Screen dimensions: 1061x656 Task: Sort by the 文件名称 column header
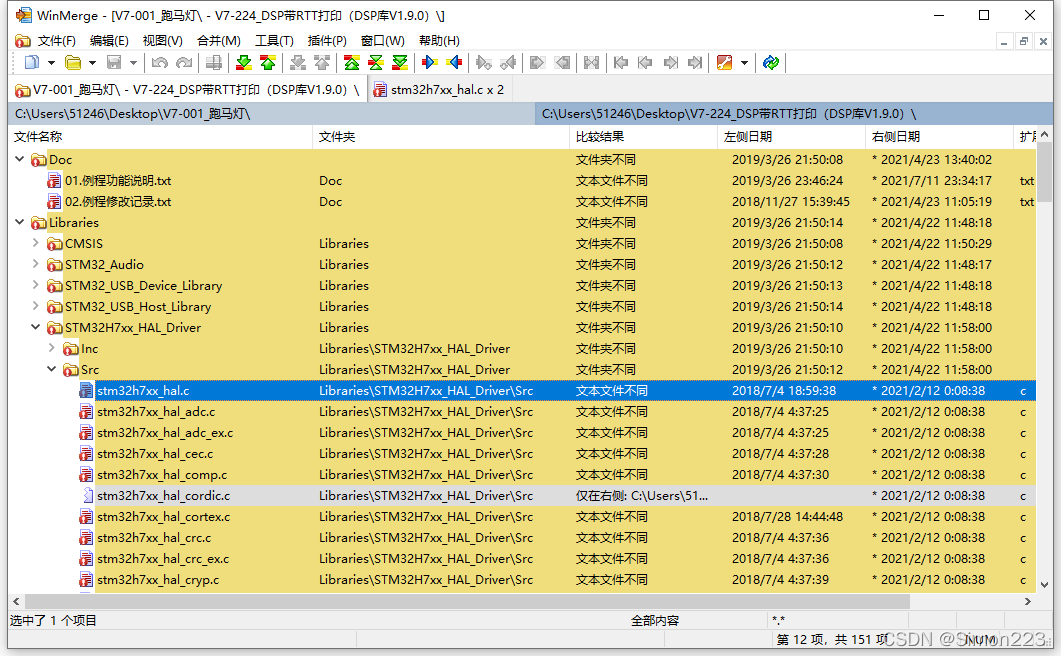point(160,137)
